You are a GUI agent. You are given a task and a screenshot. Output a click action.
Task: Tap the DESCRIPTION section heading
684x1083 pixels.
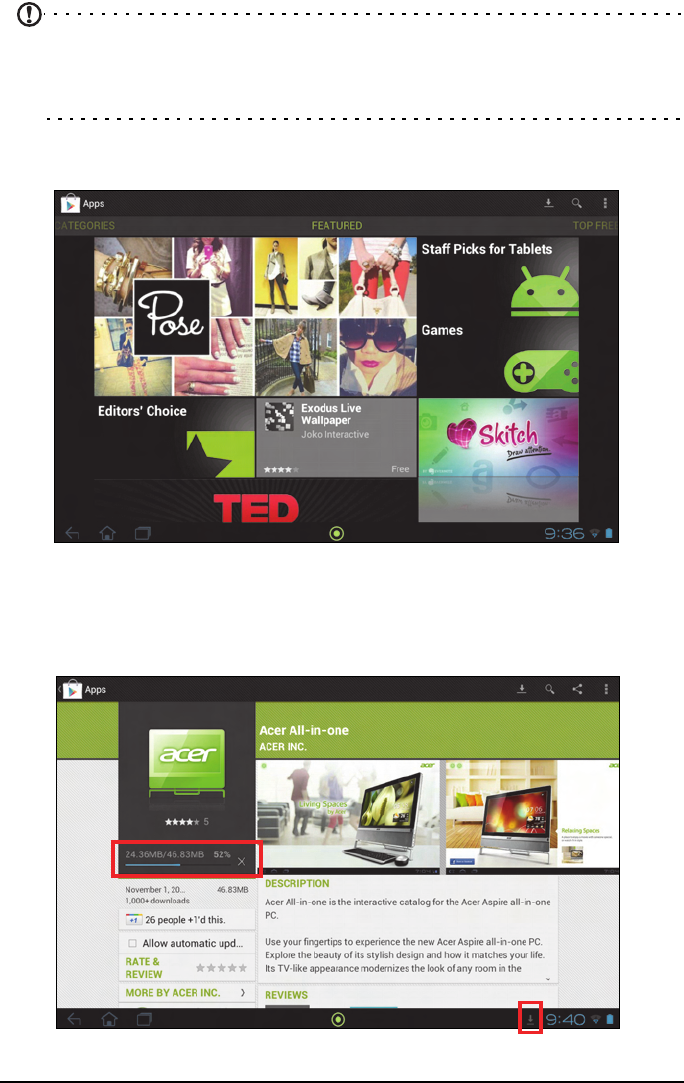pos(297,883)
